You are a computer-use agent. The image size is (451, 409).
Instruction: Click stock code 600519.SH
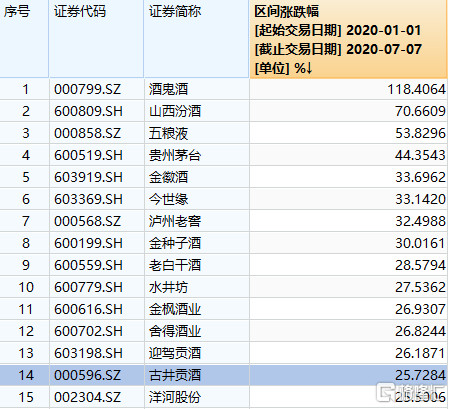click(88, 155)
